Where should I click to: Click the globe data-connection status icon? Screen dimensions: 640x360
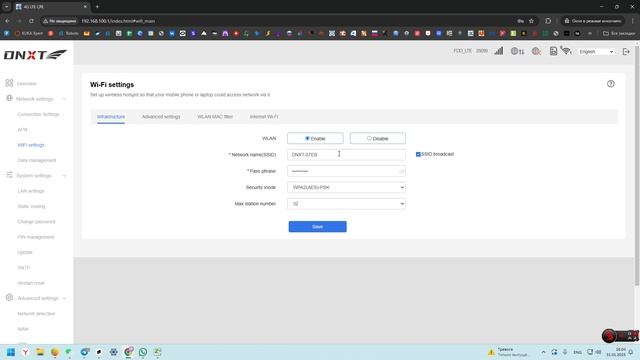(517, 51)
